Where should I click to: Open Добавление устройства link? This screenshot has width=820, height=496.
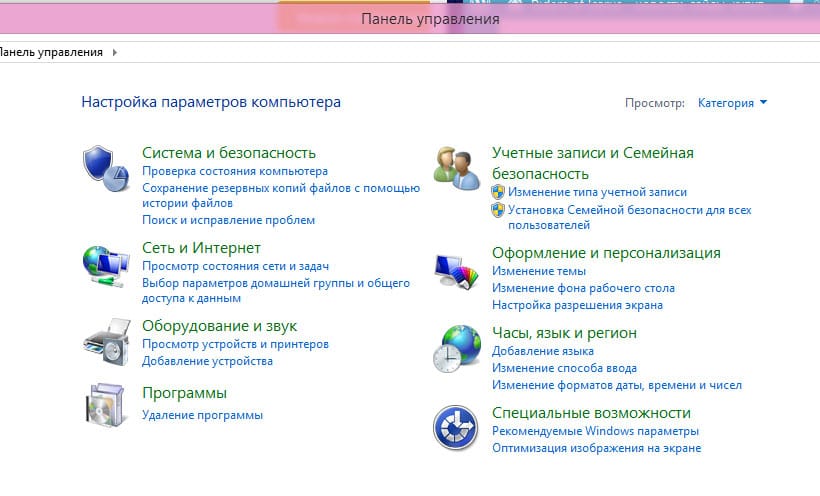207,361
